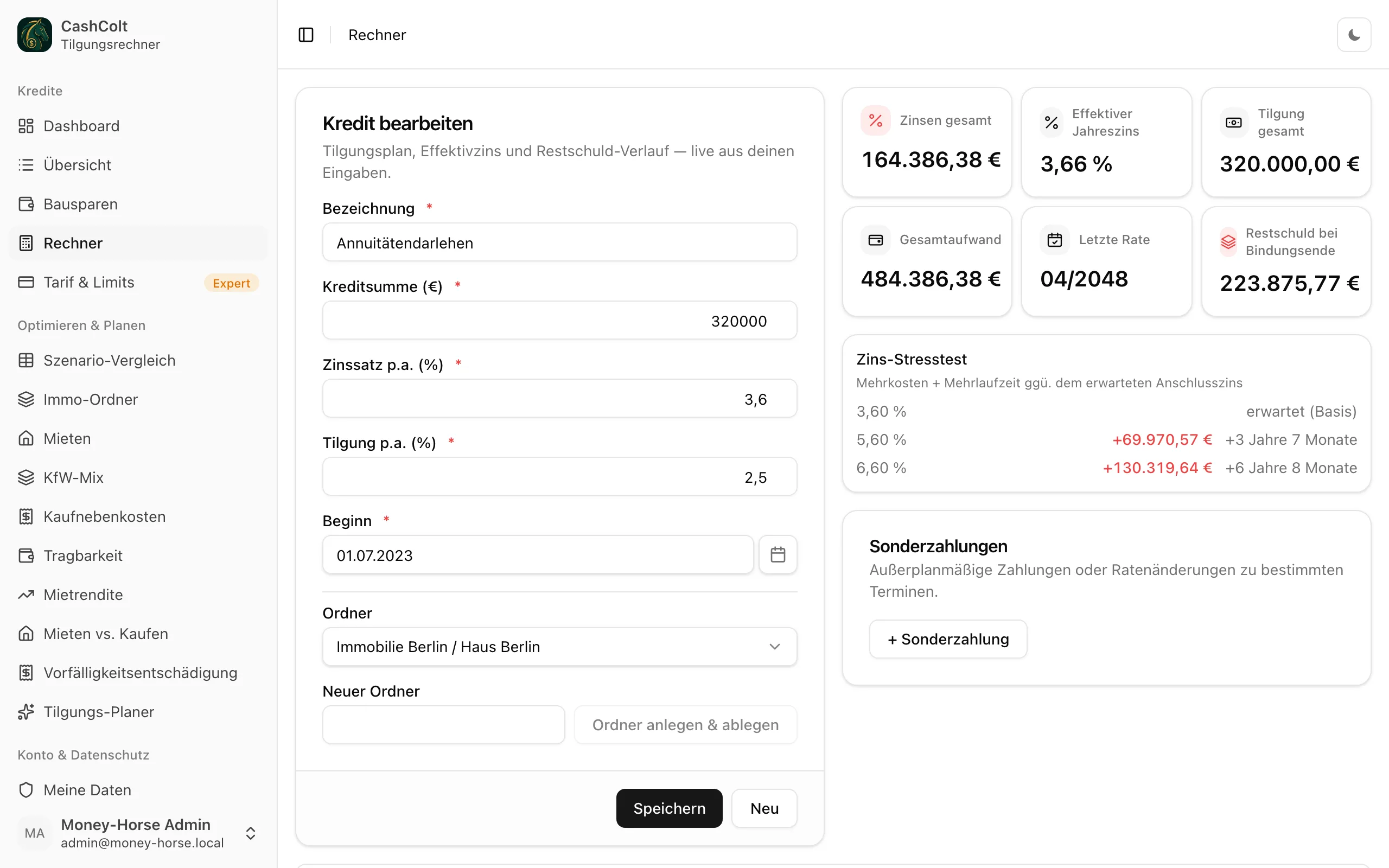Click the Mieten house icon
The width and height of the screenshot is (1389, 868).
(26, 438)
